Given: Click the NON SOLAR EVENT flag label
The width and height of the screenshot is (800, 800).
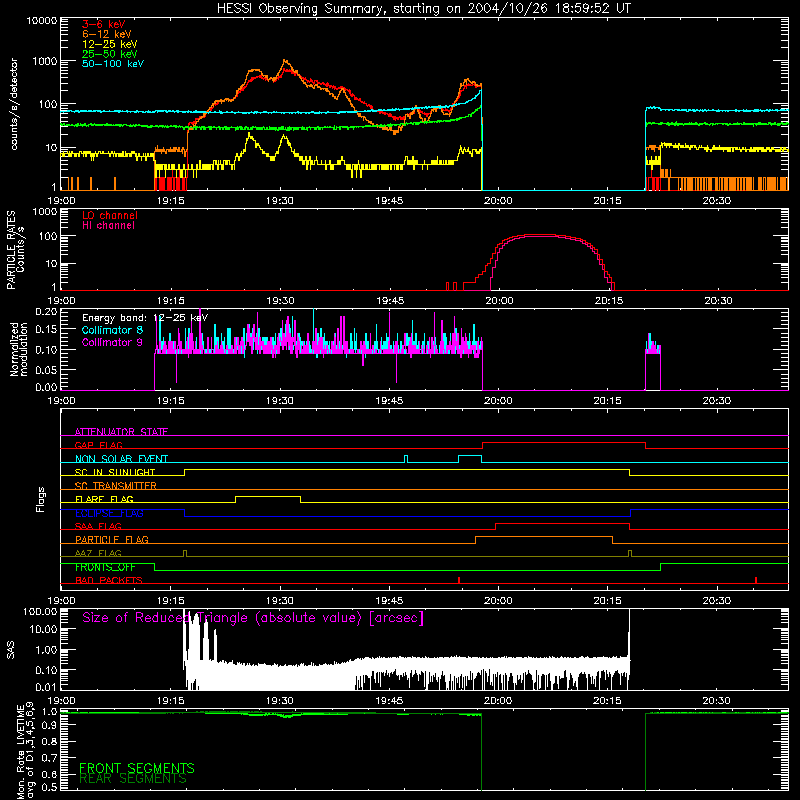Looking at the screenshot, I should 121,459.
